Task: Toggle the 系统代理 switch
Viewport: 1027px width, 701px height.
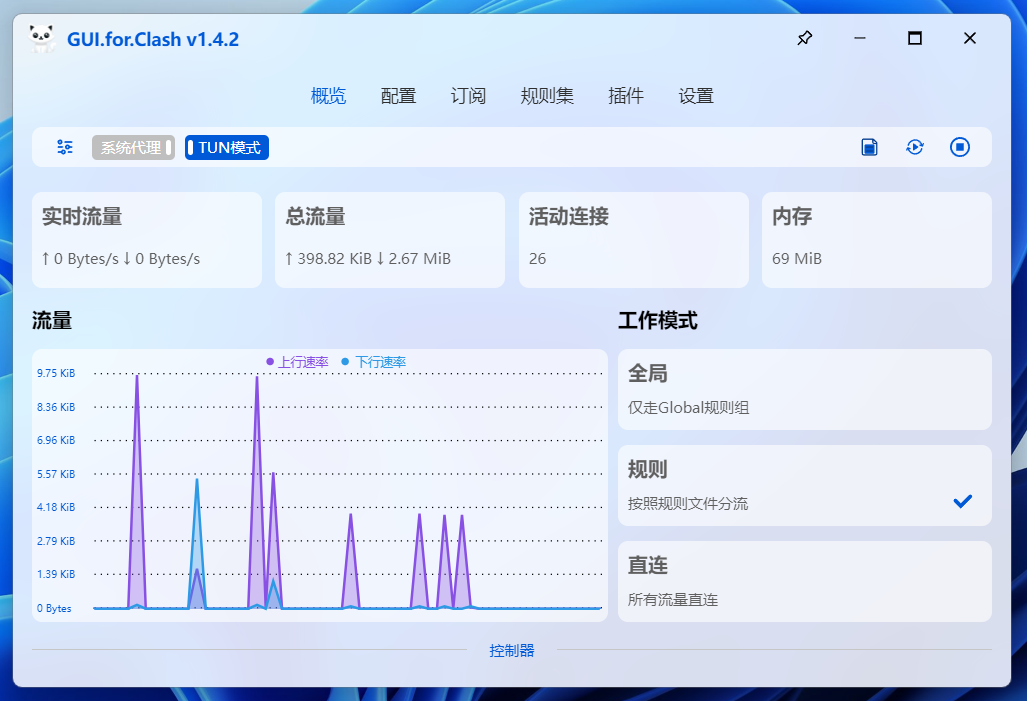Action: pos(134,148)
